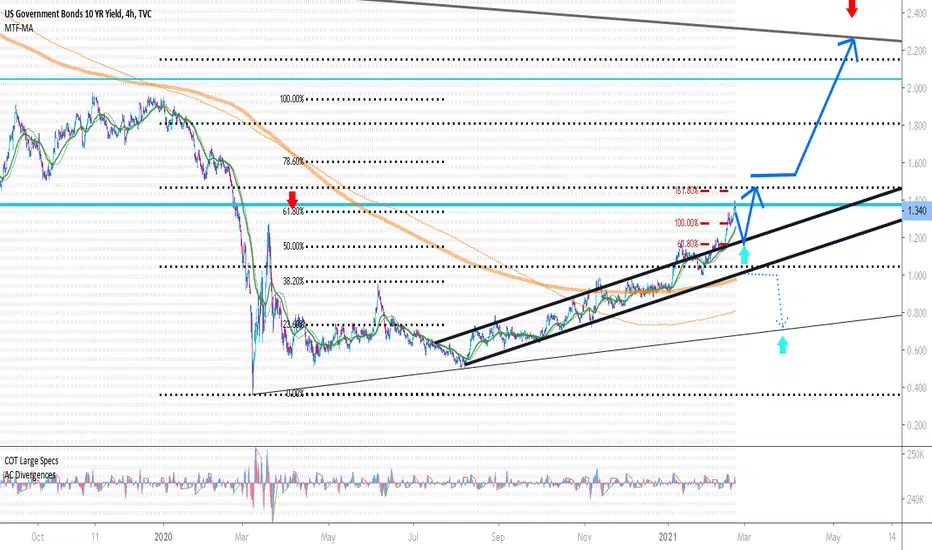
Task: Select the COT Large Specs indicator label
Action: click(x=32, y=461)
